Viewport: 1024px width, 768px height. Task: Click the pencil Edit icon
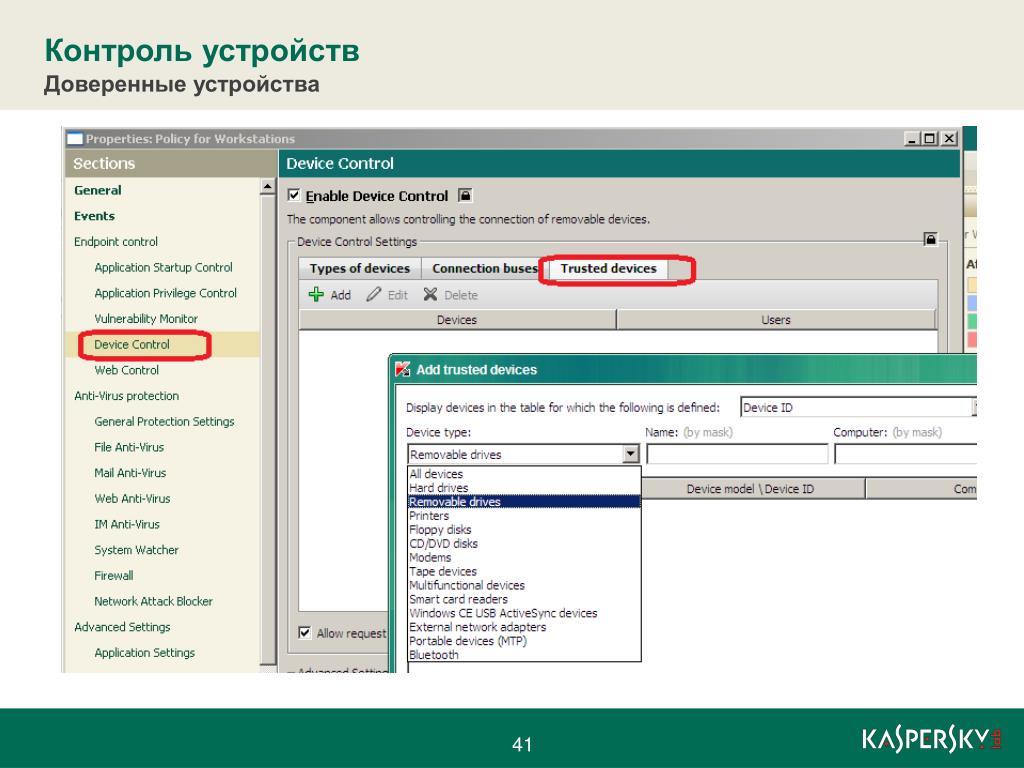(x=374, y=295)
